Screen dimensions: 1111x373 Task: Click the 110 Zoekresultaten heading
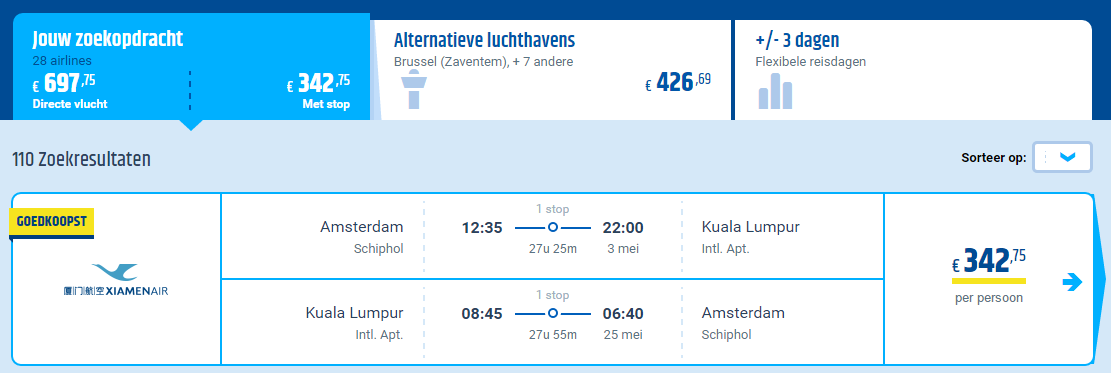[x=81, y=159]
